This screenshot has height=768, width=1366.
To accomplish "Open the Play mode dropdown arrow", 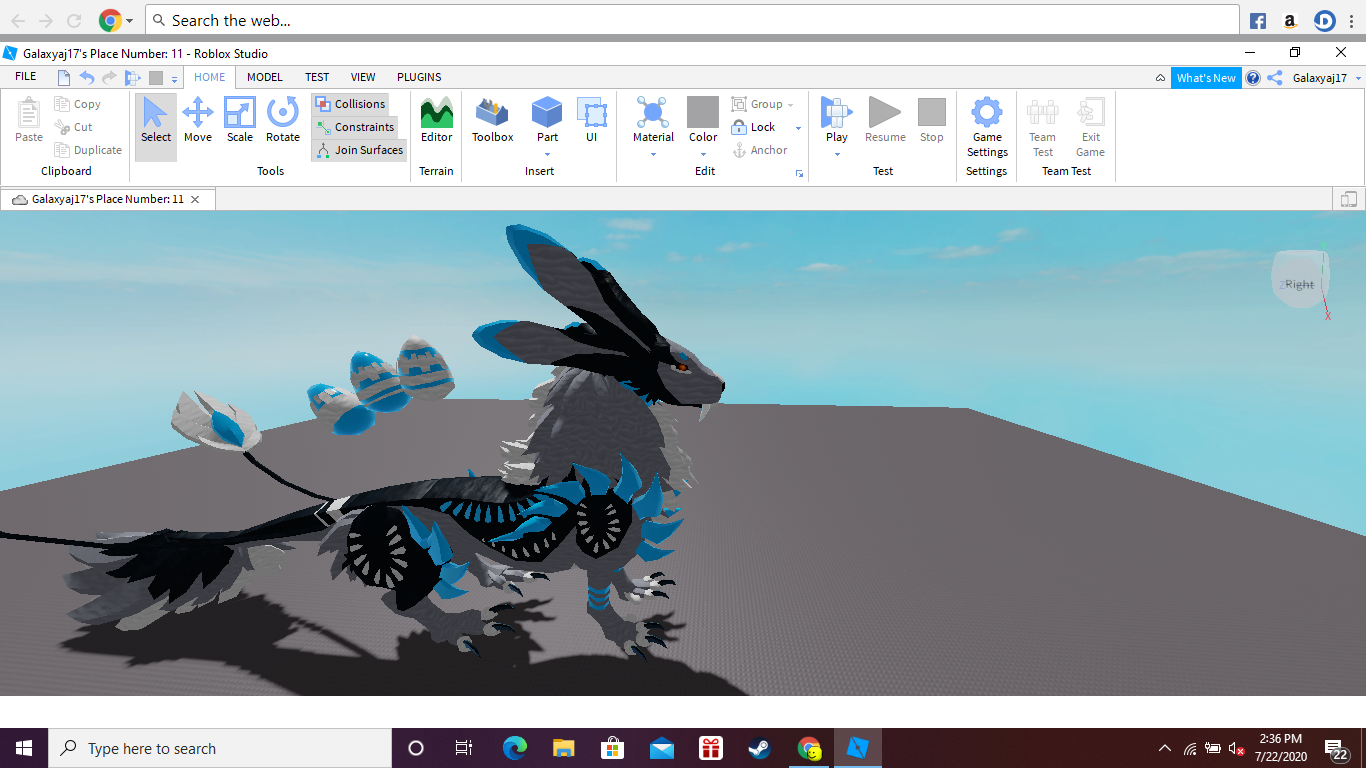I will point(836,154).
